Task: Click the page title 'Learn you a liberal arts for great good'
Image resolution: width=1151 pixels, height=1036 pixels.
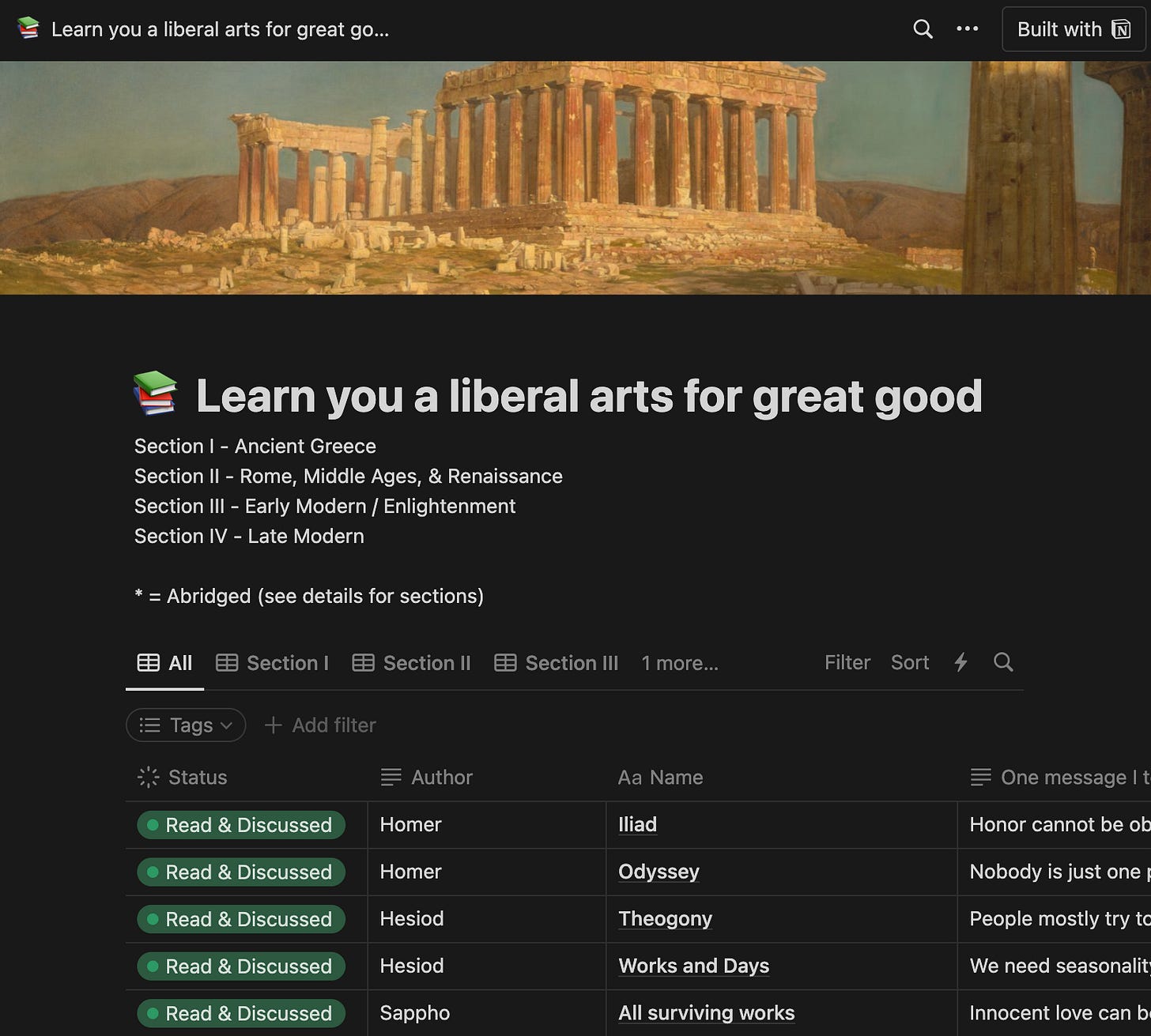Action: 589,396
